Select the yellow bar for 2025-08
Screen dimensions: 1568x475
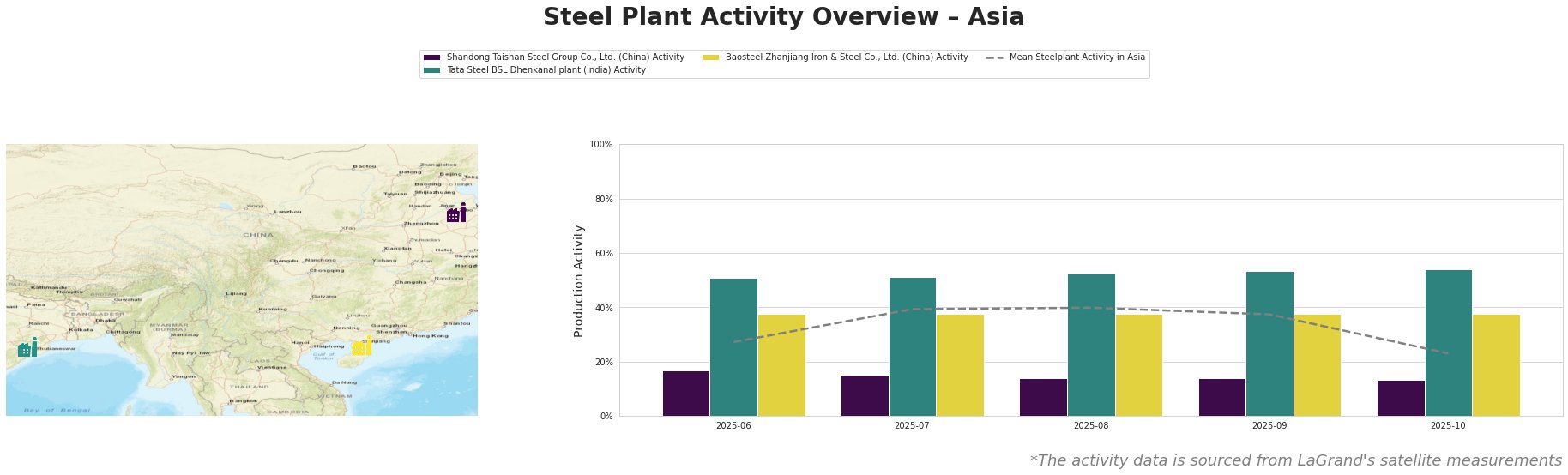[x=1138, y=365]
